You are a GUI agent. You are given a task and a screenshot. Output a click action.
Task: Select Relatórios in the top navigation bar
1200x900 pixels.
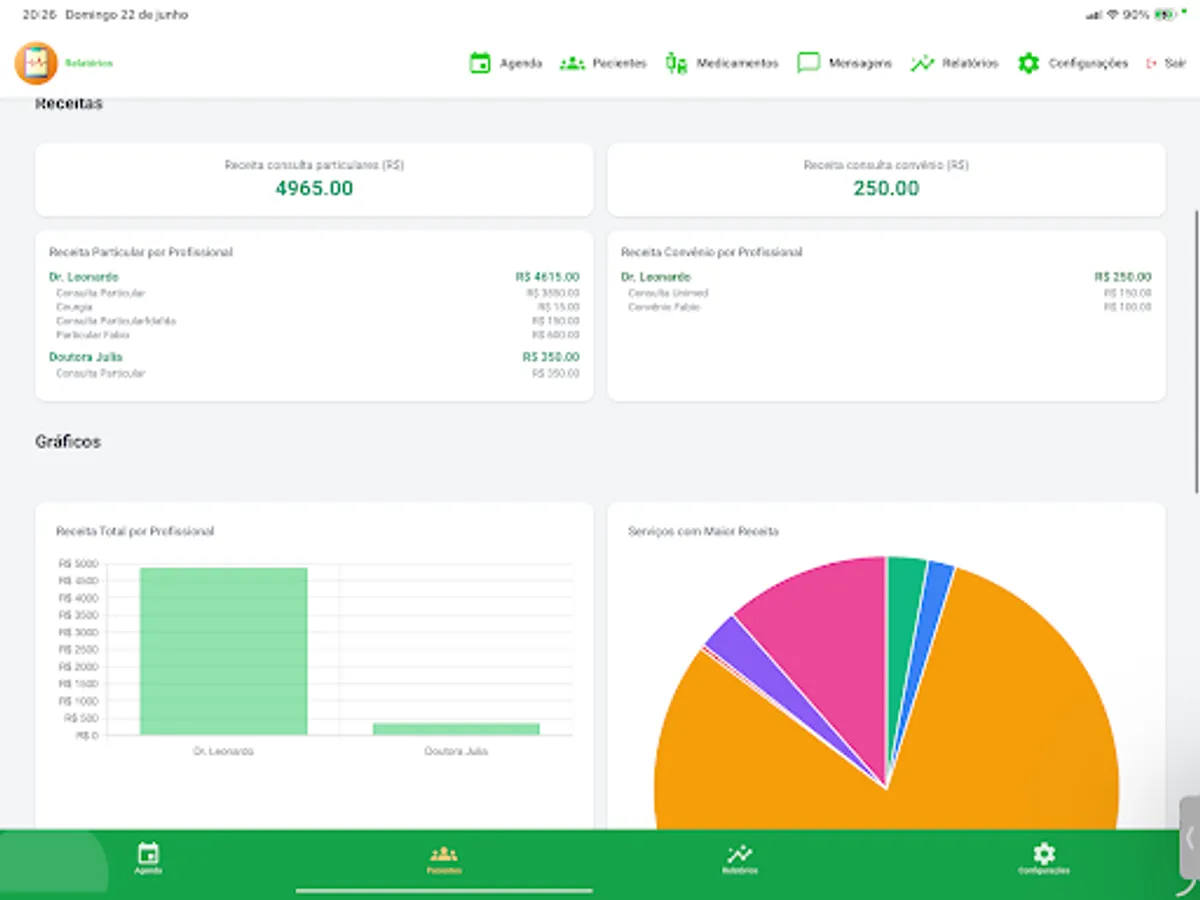pyautogui.click(x=954, y=63)
